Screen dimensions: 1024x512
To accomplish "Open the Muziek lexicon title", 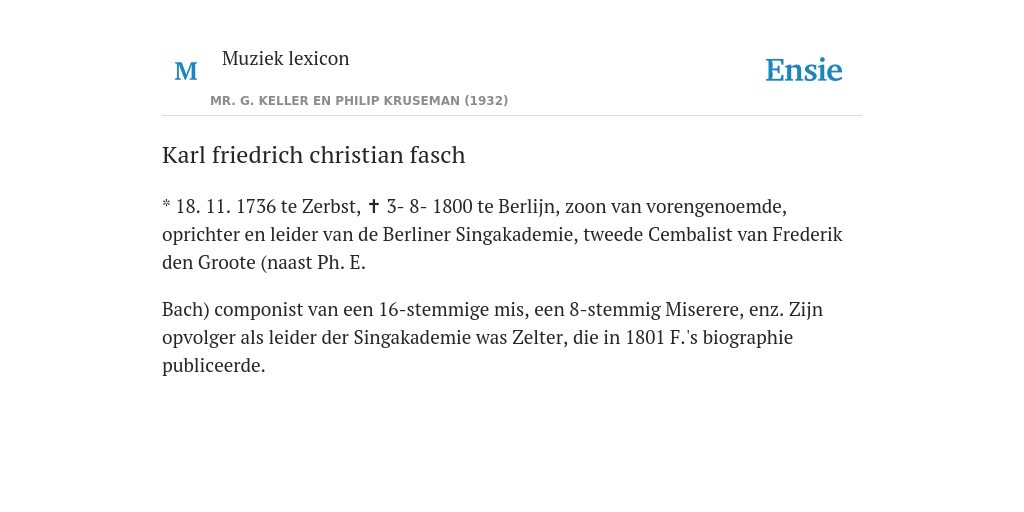I will 285,59.
